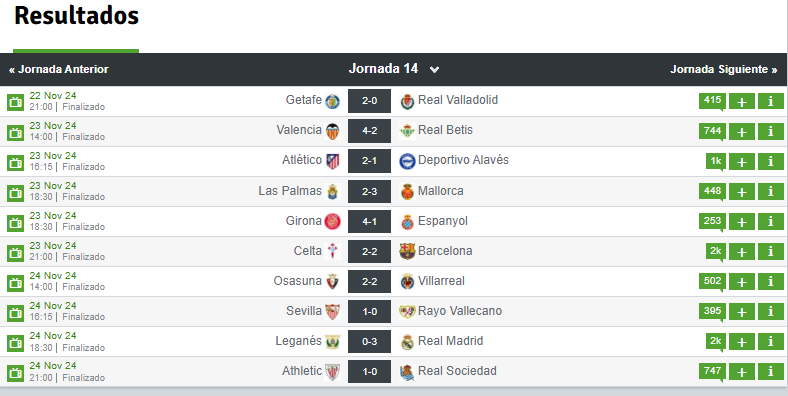
Task: Expand plus button for Girona vs Espanyol
Action: pyautogui.click(x=742, y=222)
